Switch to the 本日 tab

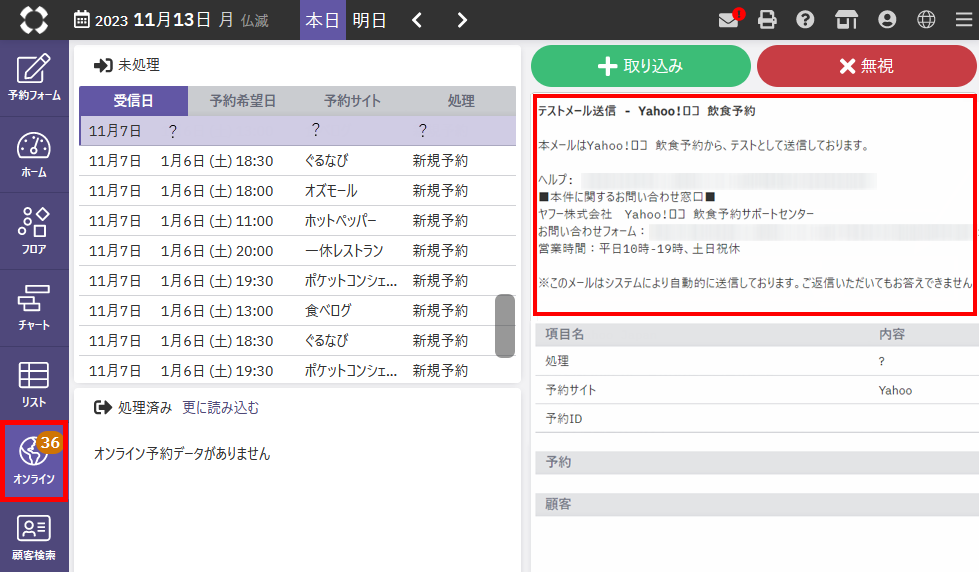(322, 20)
